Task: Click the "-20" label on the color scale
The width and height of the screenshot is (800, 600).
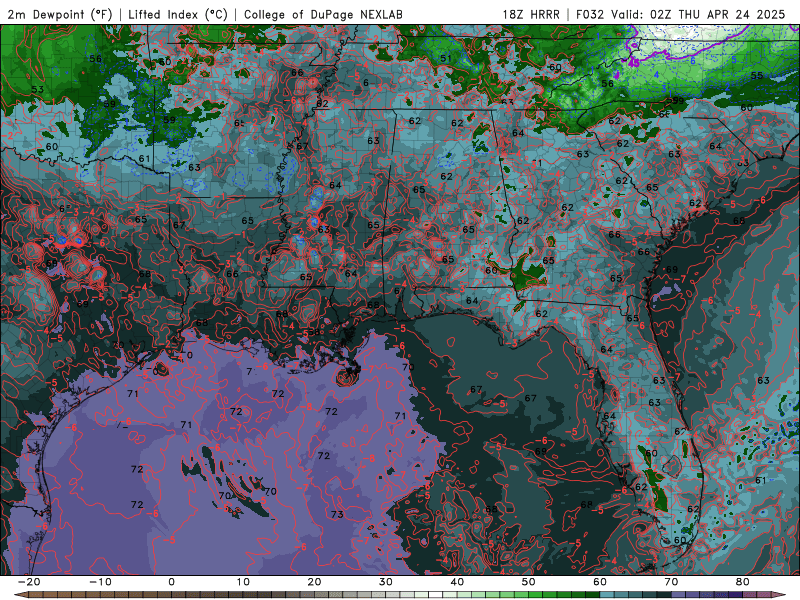Action: [29, 582]
